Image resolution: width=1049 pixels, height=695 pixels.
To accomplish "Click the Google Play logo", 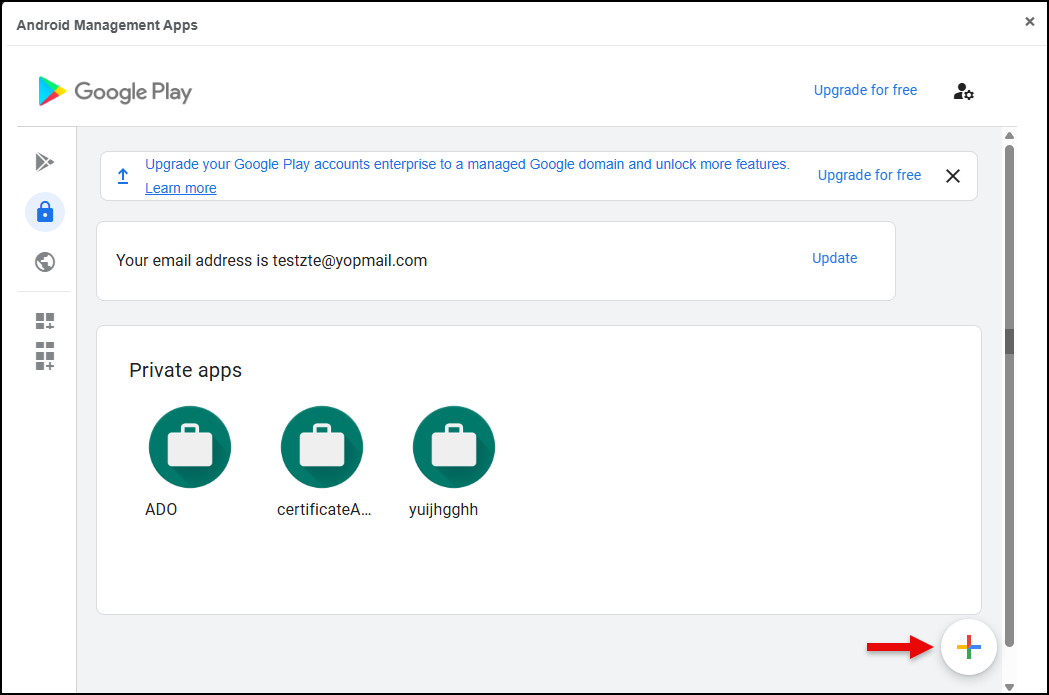I will pyautogui.click(x=115, y=92).
